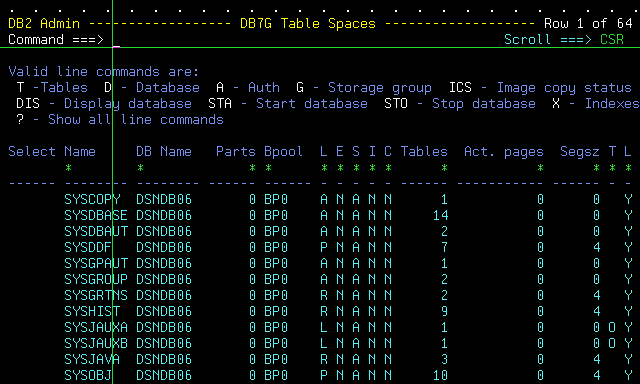
Task: Click 'Valid line commands are:' heading
Action: pyautogui.click(x=104, y=72)
